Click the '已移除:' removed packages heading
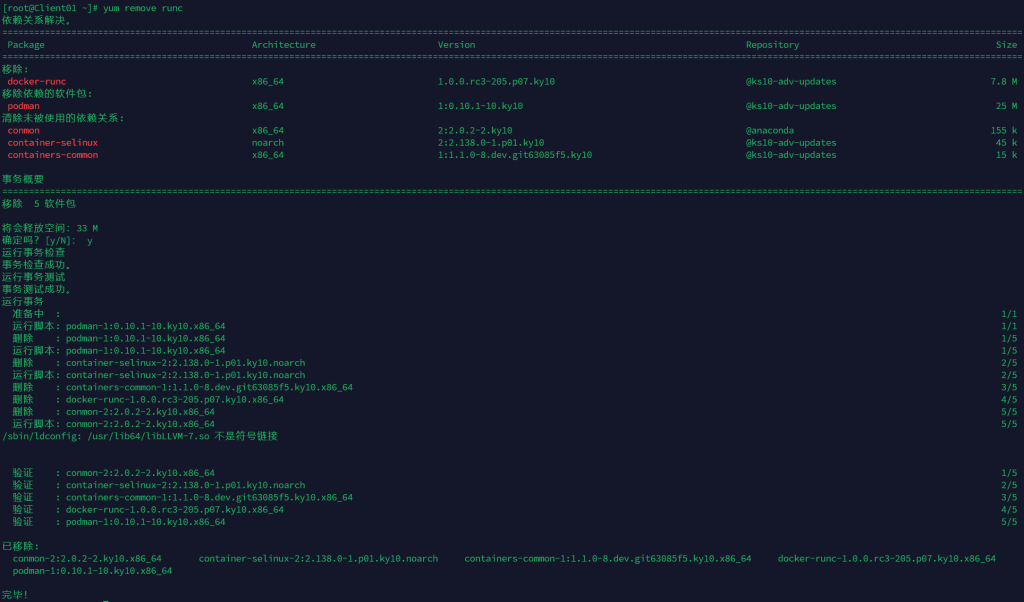 pyautogui.click(x=20, y=546)
